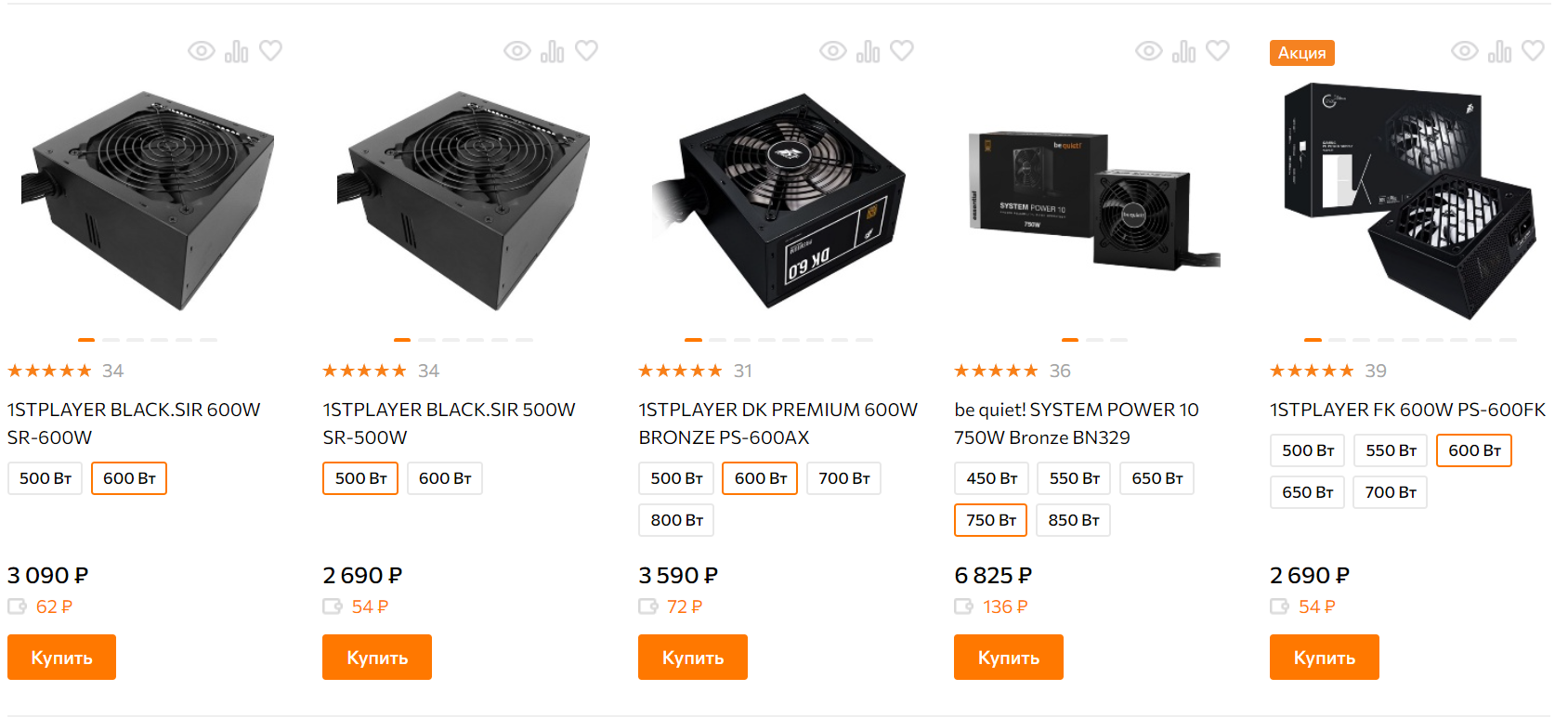Add be quiet! SYSTEM POWER 10 to favorites
The height and width of the screenshot is (717, 1568).
point(1218,50)
